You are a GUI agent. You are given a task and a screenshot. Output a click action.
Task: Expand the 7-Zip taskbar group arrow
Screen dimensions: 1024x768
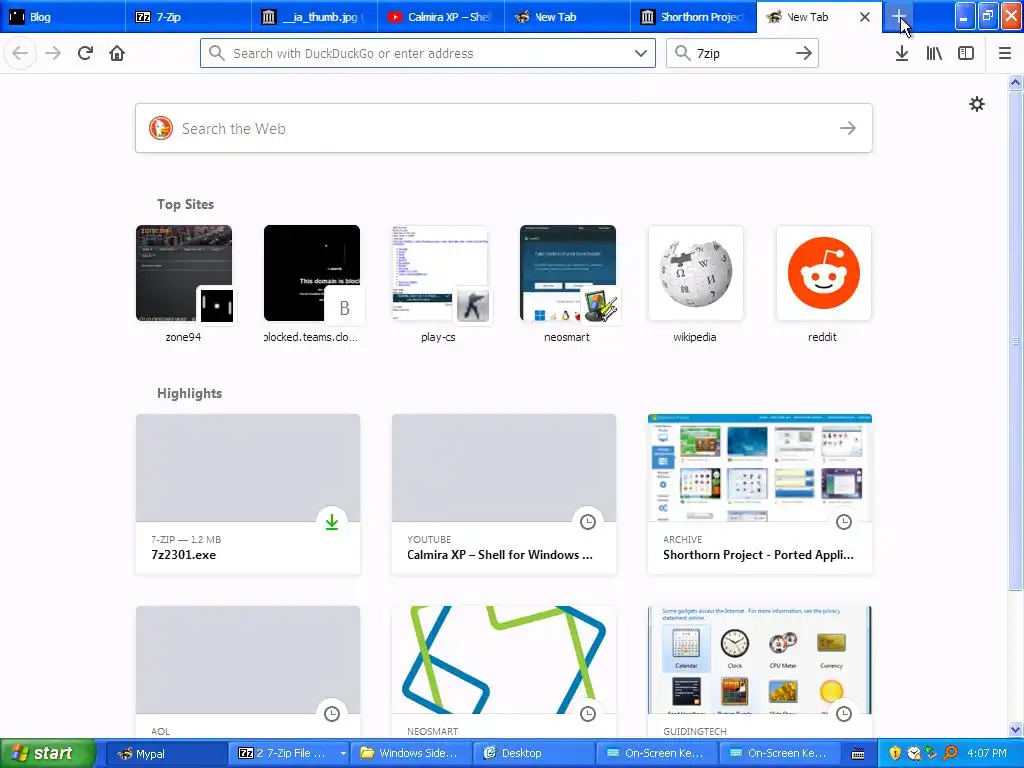[x=343, y=754]
